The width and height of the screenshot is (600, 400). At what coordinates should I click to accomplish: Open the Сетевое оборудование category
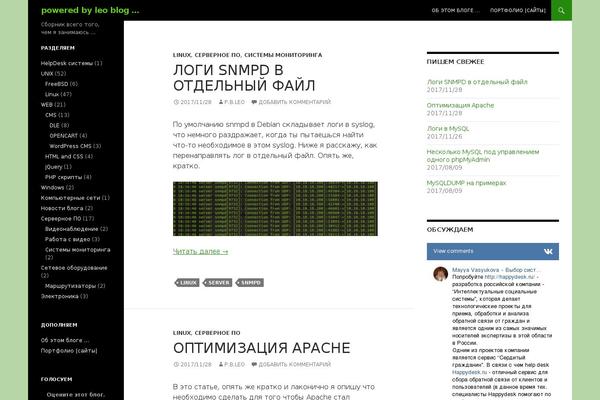tap(74, 268)
